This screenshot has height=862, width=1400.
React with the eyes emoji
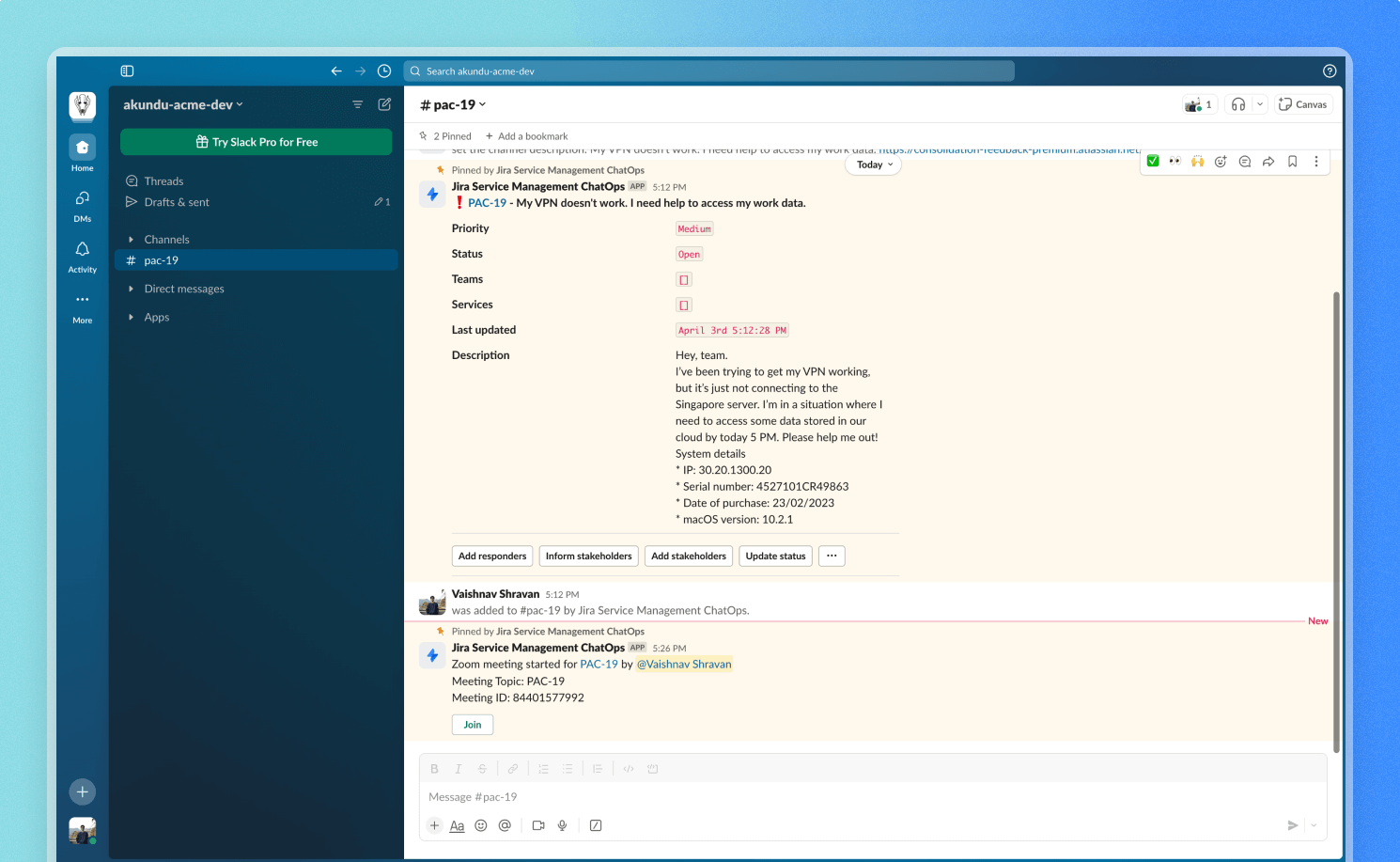1175,161
